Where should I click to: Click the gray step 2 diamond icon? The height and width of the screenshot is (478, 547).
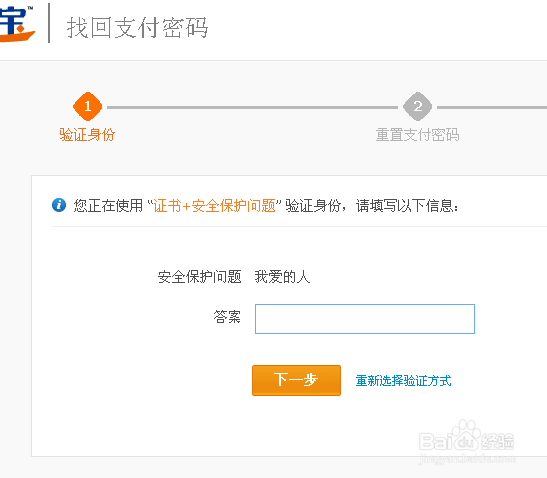418,106
